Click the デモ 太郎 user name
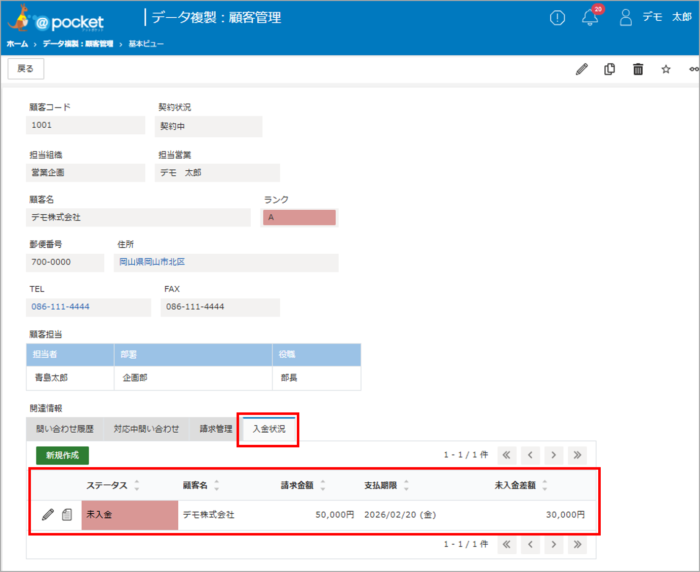Viewport: 700px width, 572px height. click(667, 17)
